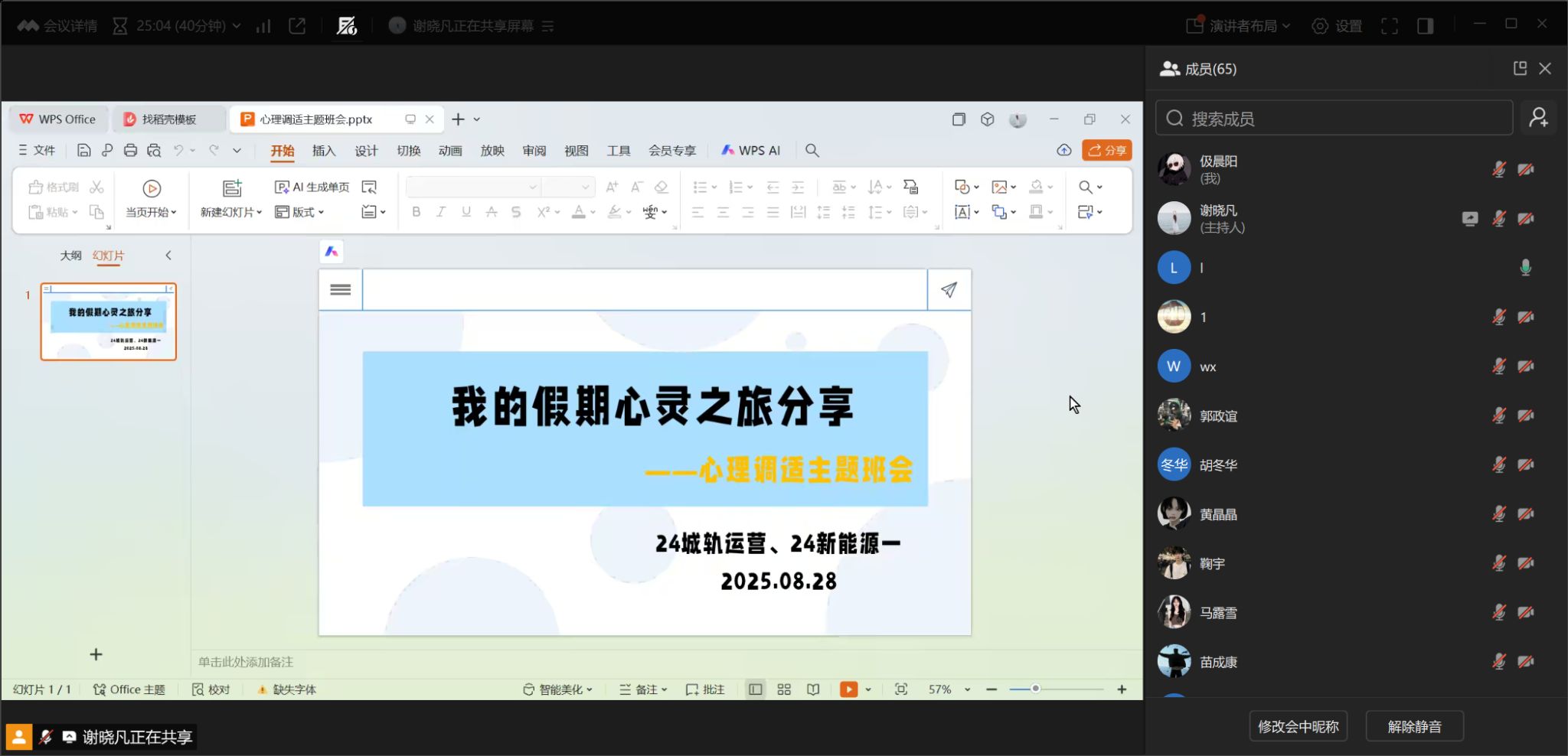The image size is (1568, 756).
Task: Click the 搜索成员 search field
Action: click(1334, 119)
